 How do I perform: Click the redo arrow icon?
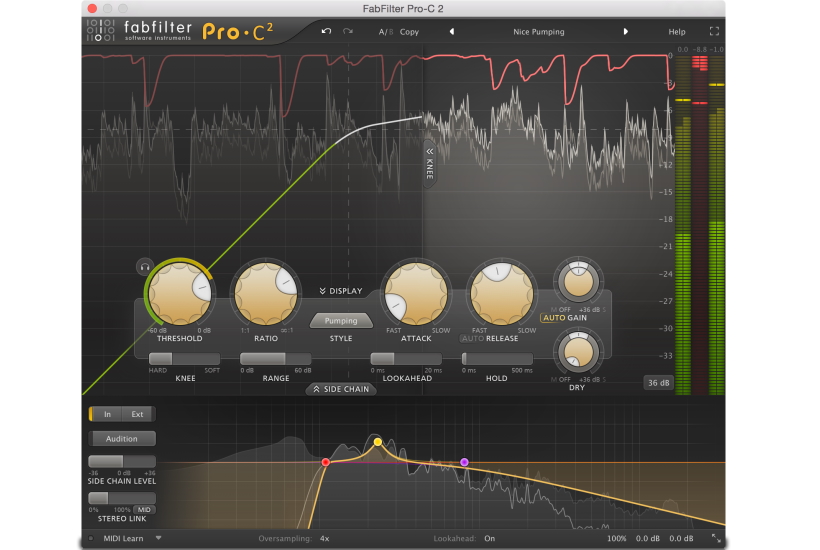click(348, 31)
